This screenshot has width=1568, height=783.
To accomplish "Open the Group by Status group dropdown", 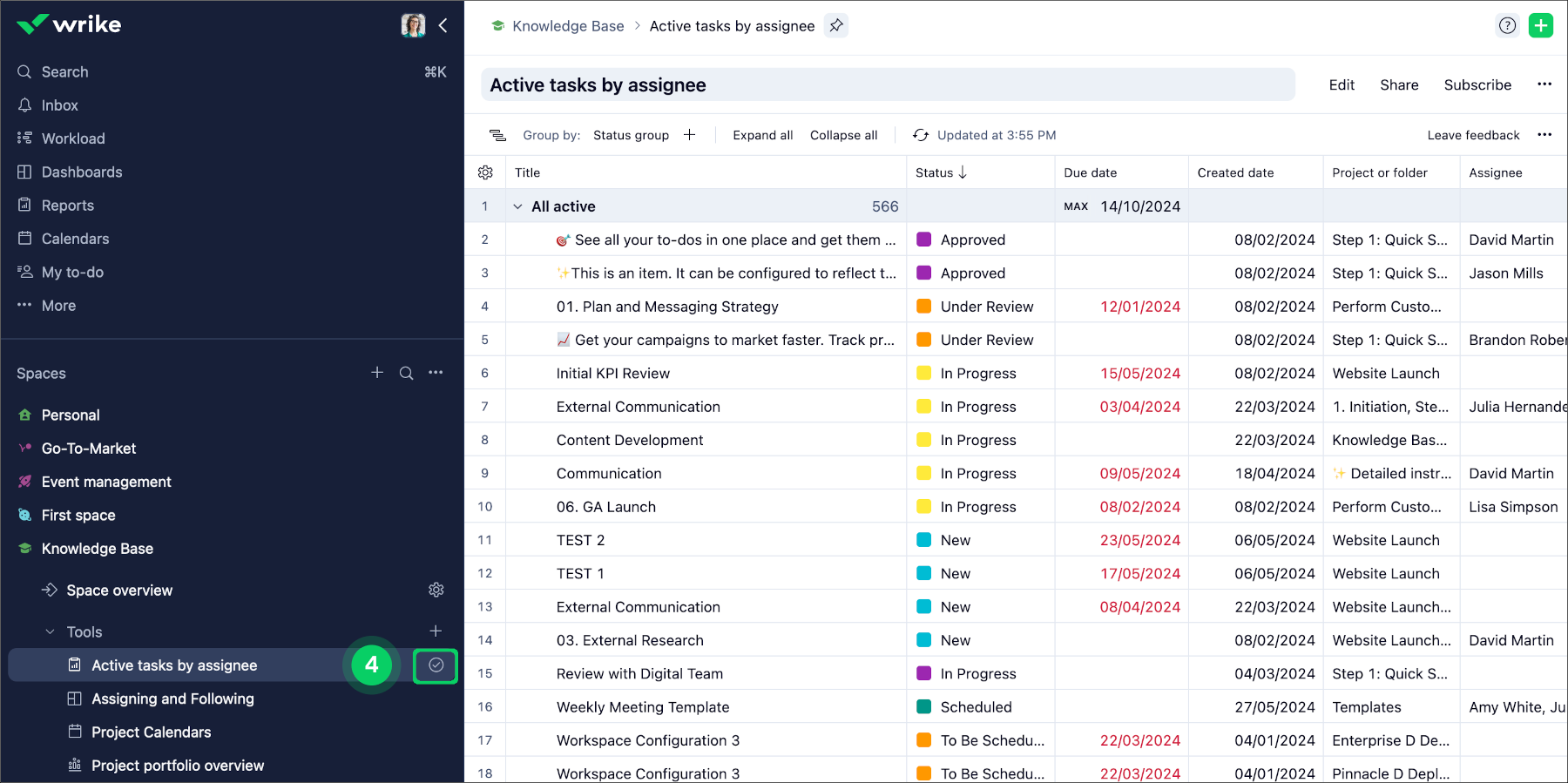I will click(x=631, y=135).
